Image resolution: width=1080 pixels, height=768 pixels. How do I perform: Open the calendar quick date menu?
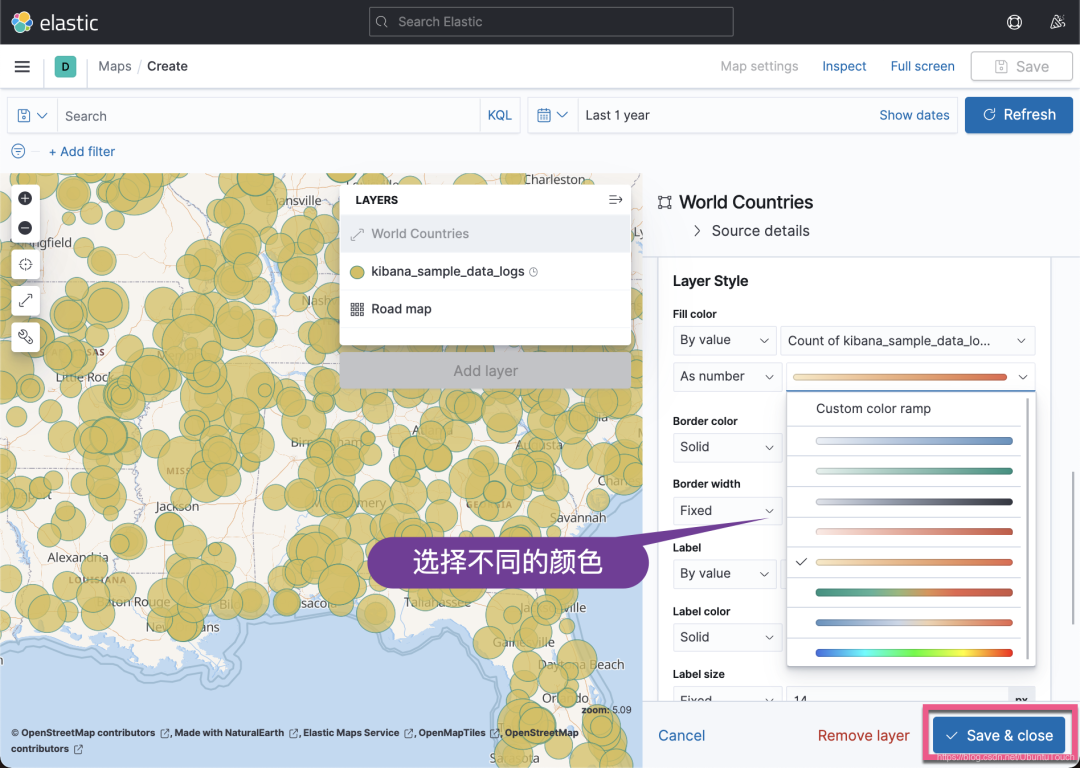pyautogui.click(x=552, y=115)
